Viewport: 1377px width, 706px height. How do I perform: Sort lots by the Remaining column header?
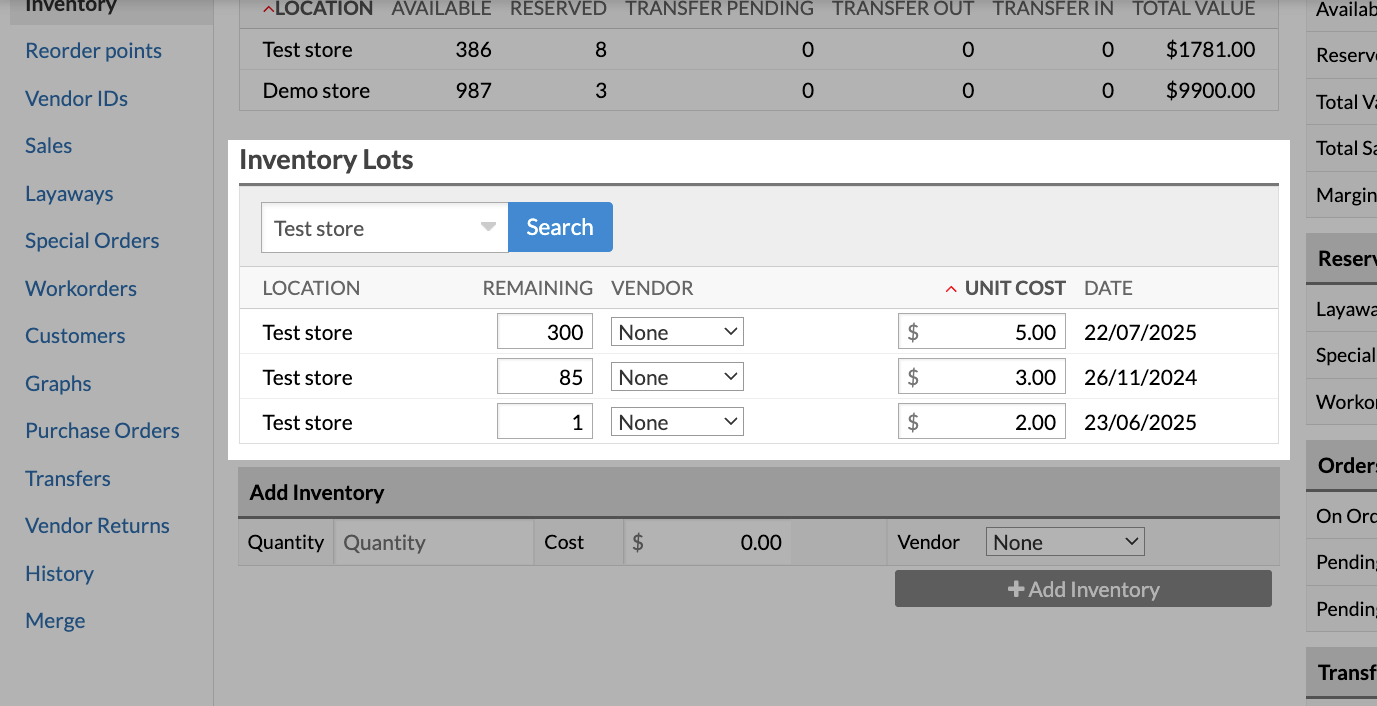click(537, 288)
